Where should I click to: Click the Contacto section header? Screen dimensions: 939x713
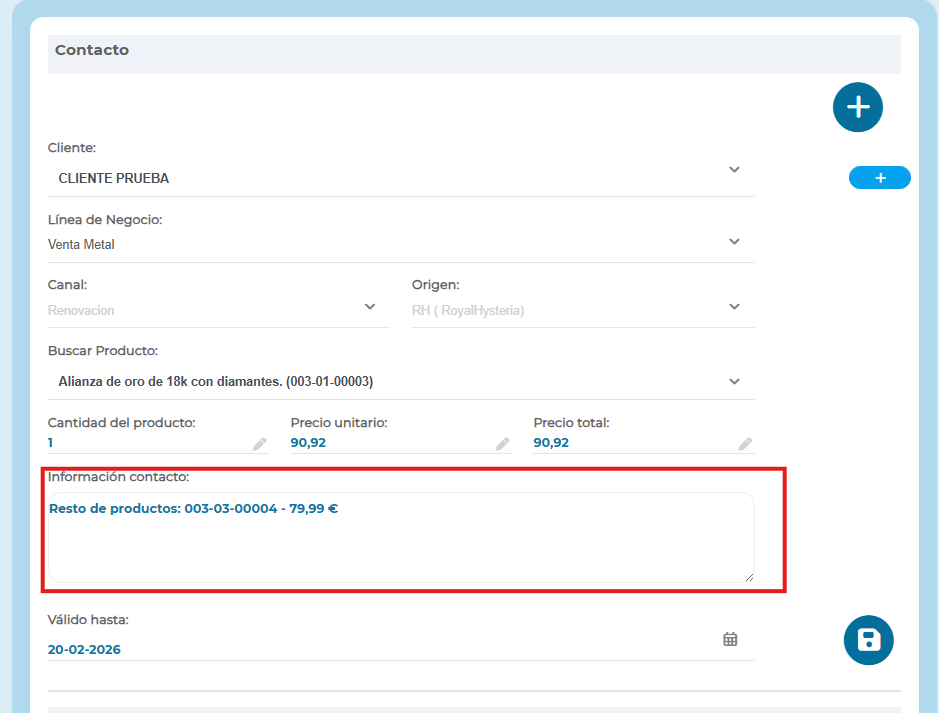(92, 50)
